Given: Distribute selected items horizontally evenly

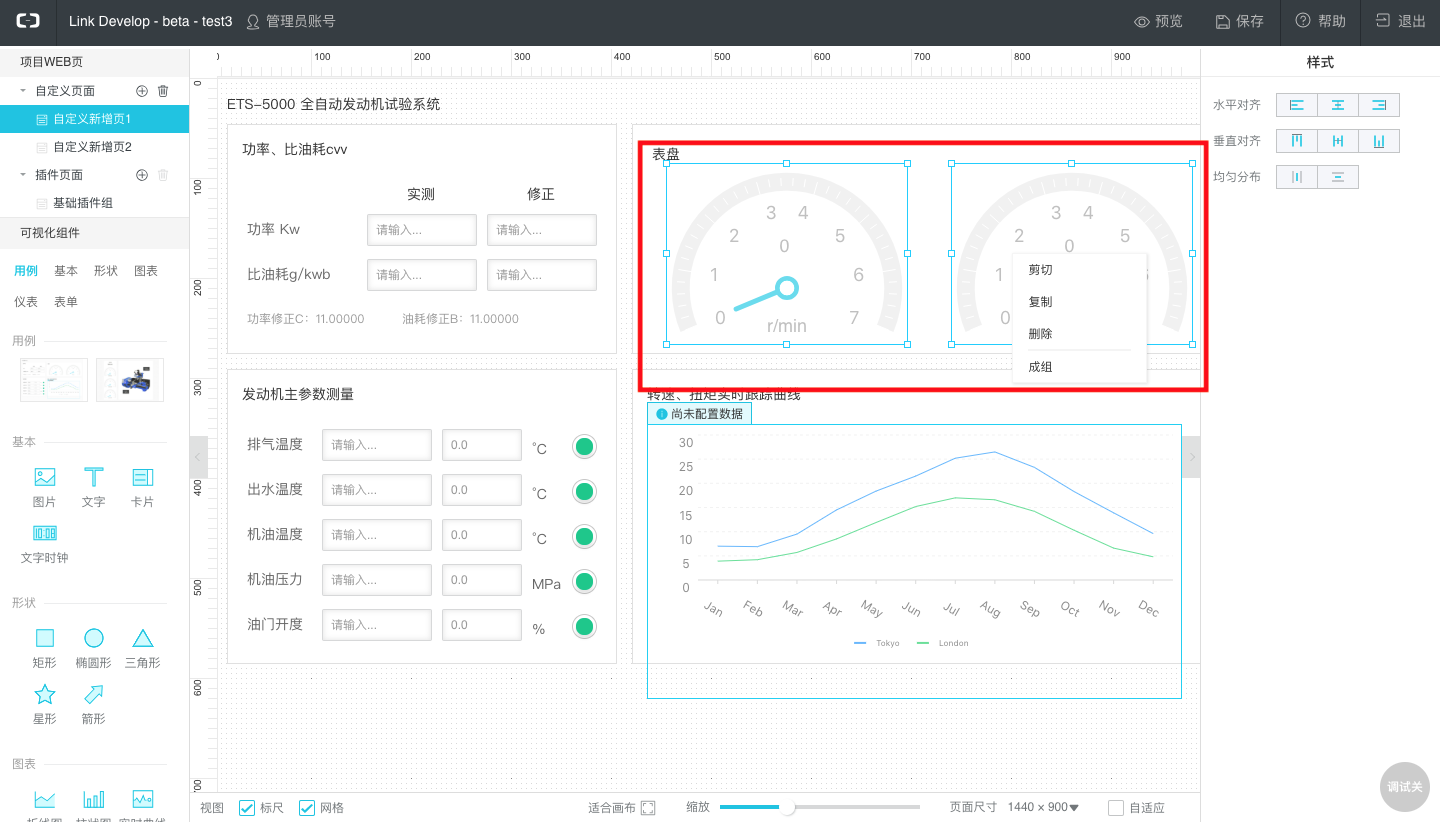Looking at the screenshot, I should pyautogui.click(x=1297, y=177).
